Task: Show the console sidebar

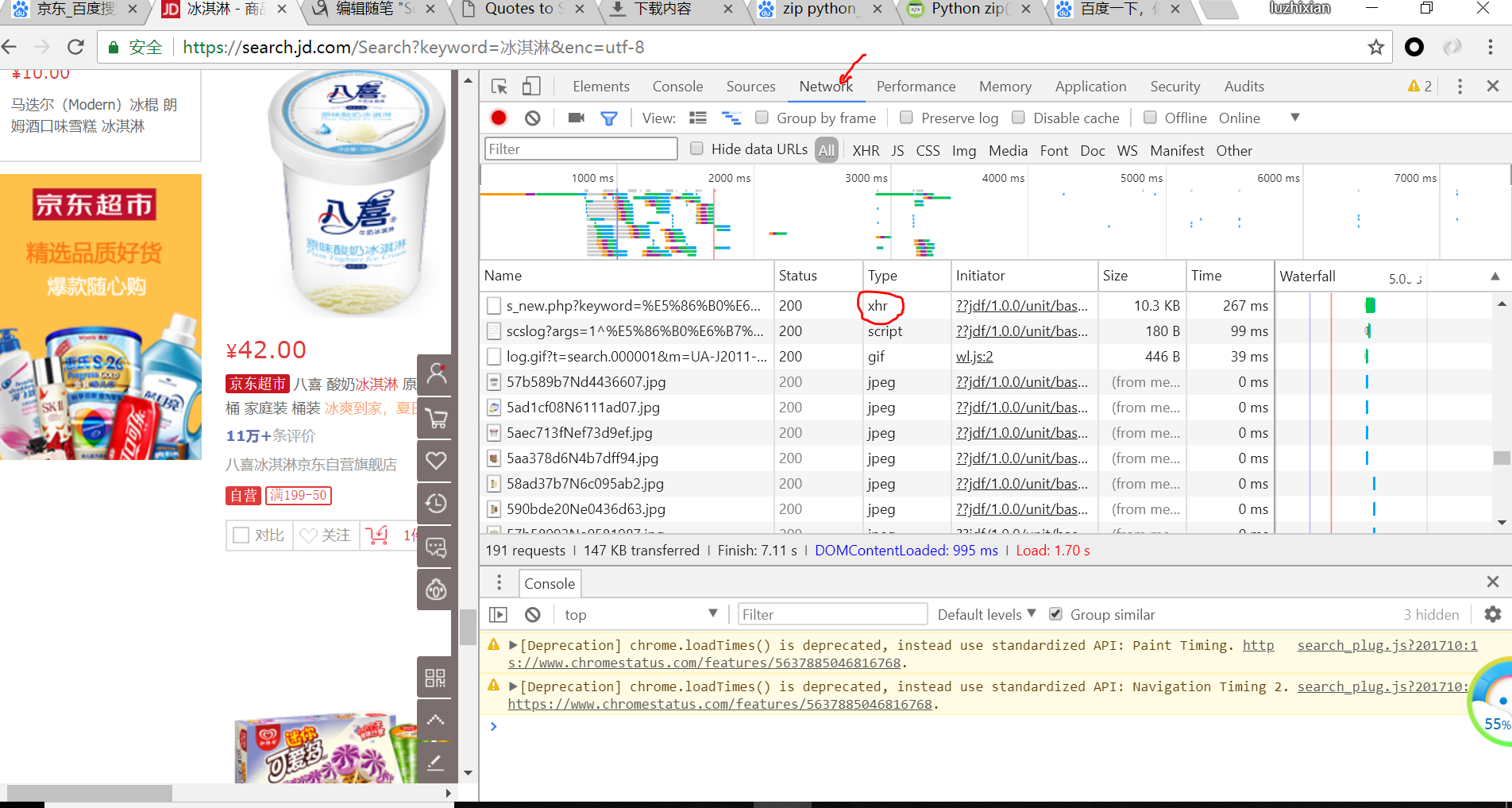Action: (x=498, y=614)
